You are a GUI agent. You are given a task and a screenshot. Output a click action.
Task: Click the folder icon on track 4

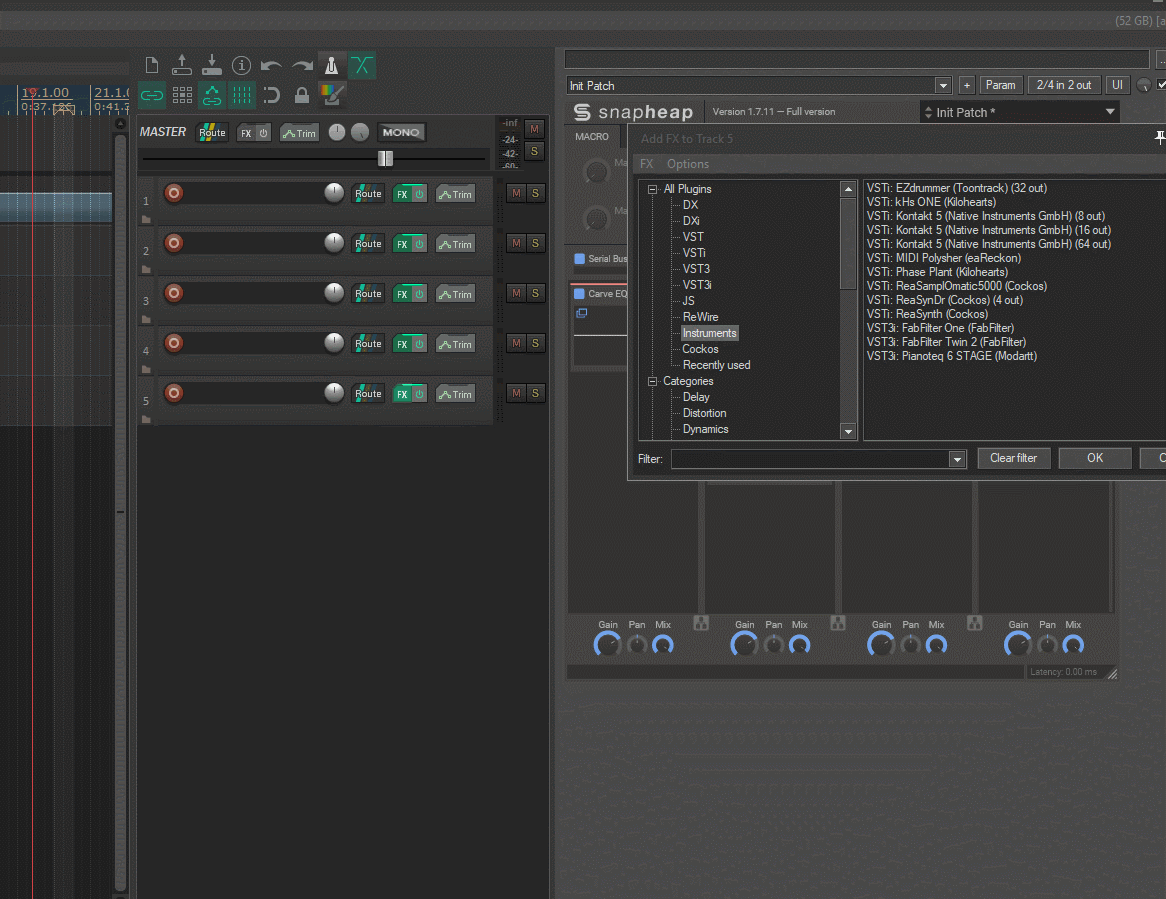(x=146, y=369)
